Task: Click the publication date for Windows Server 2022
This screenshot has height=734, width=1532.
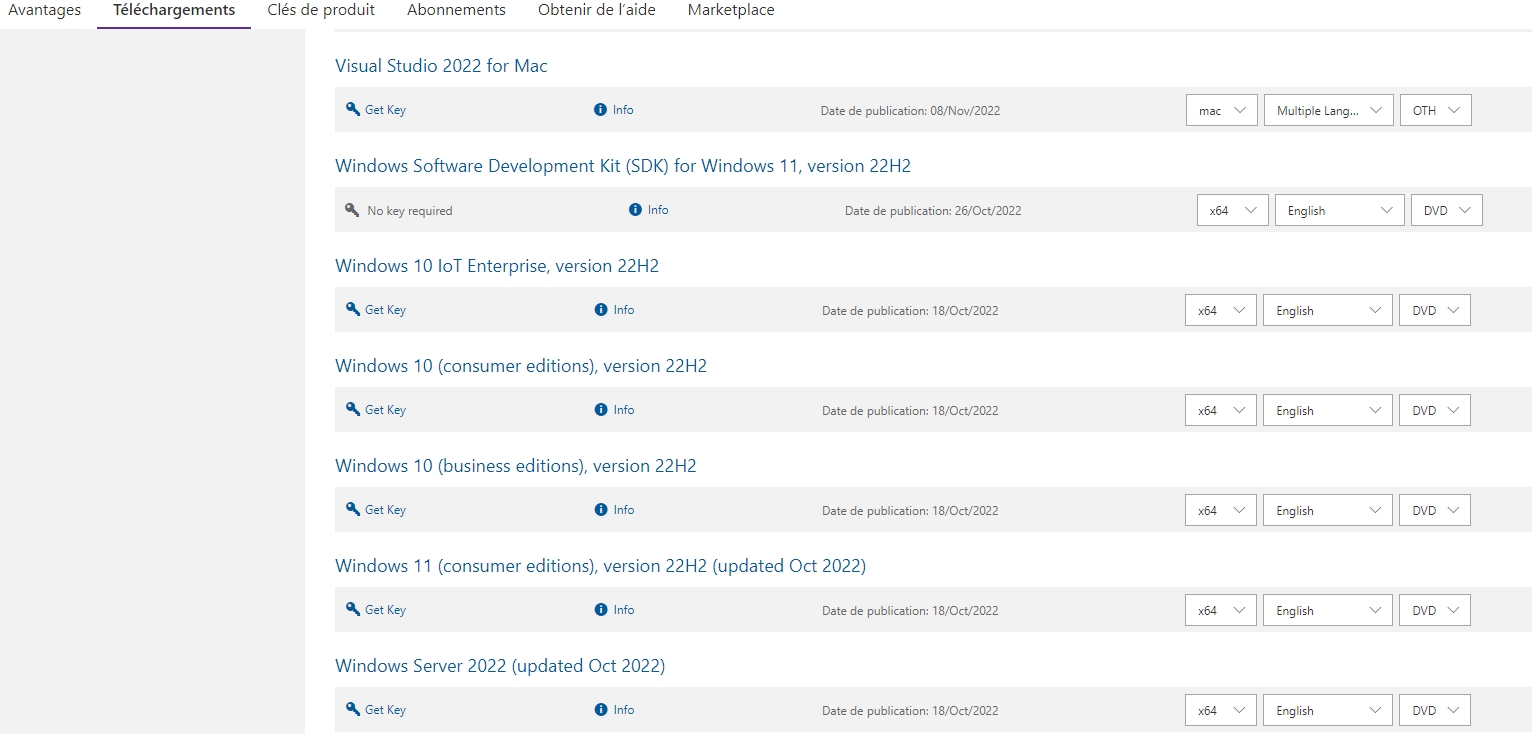Action: (965, 711)
